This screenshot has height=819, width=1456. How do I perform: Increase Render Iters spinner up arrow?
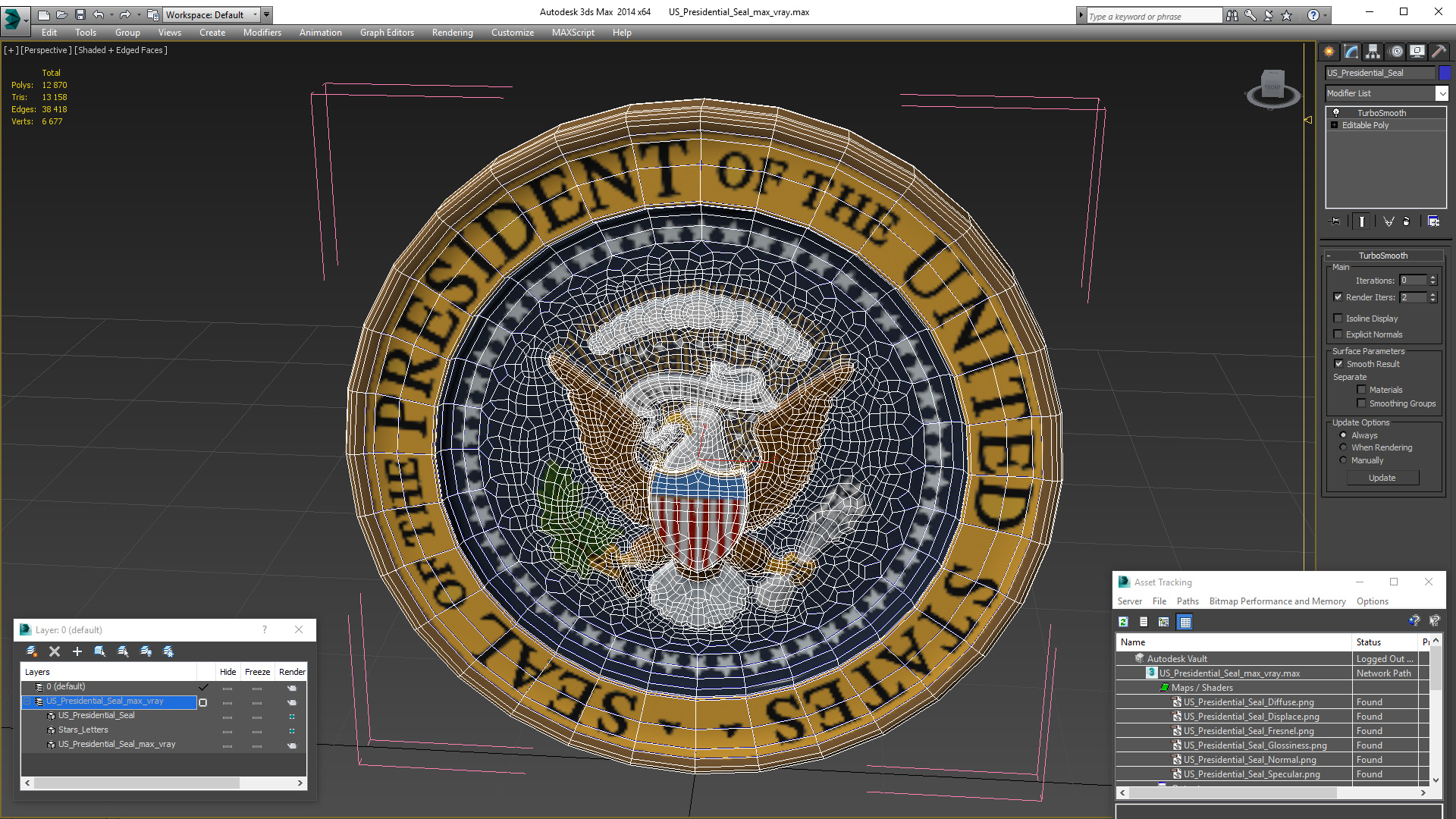pos(1432,294)
